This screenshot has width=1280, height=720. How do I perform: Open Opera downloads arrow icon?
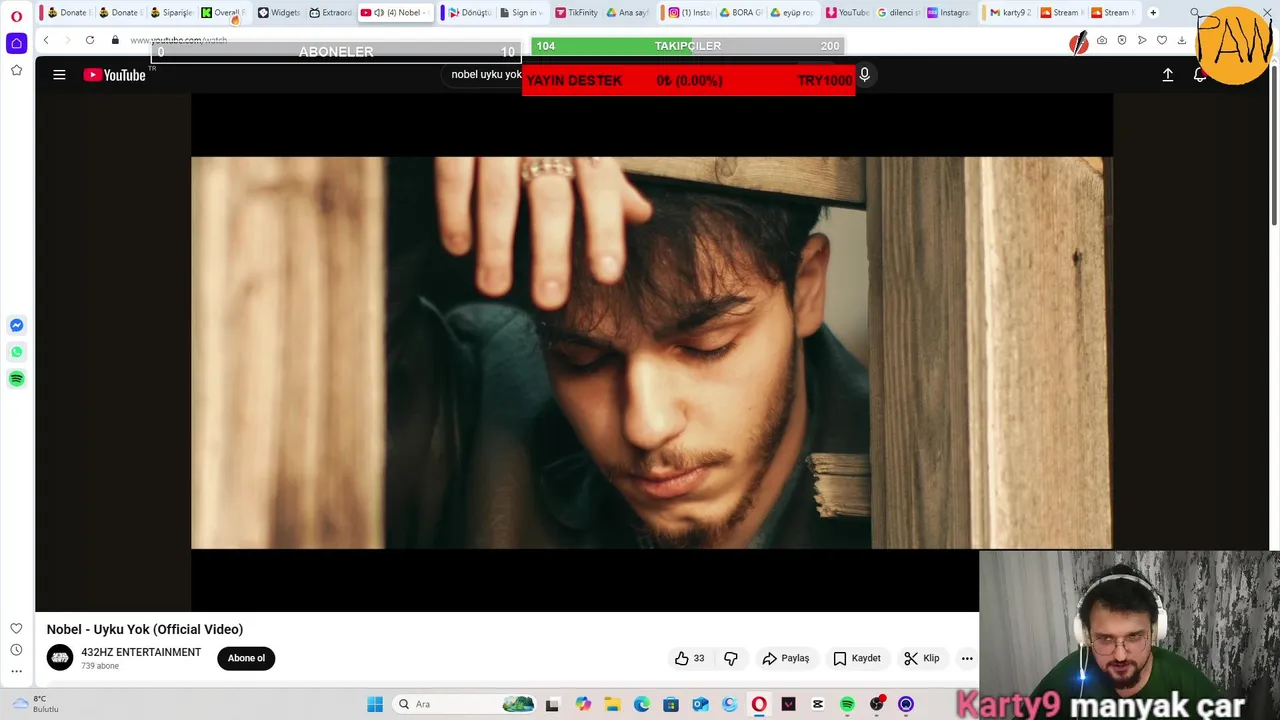coord(1181,40)
